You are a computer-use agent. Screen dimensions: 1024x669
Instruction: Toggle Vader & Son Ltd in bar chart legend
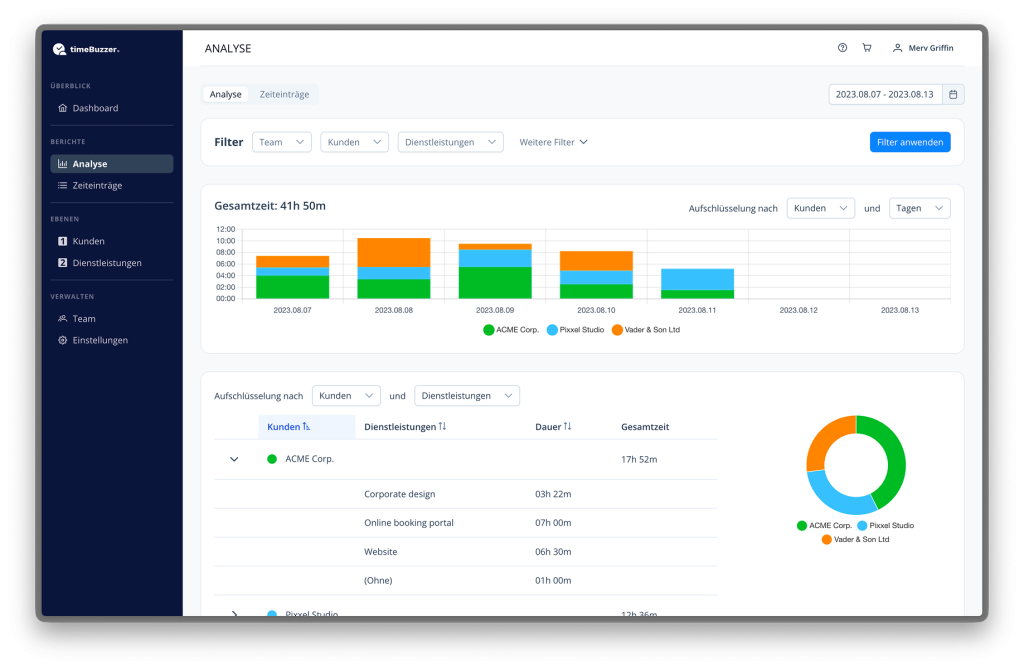(646, 330)
